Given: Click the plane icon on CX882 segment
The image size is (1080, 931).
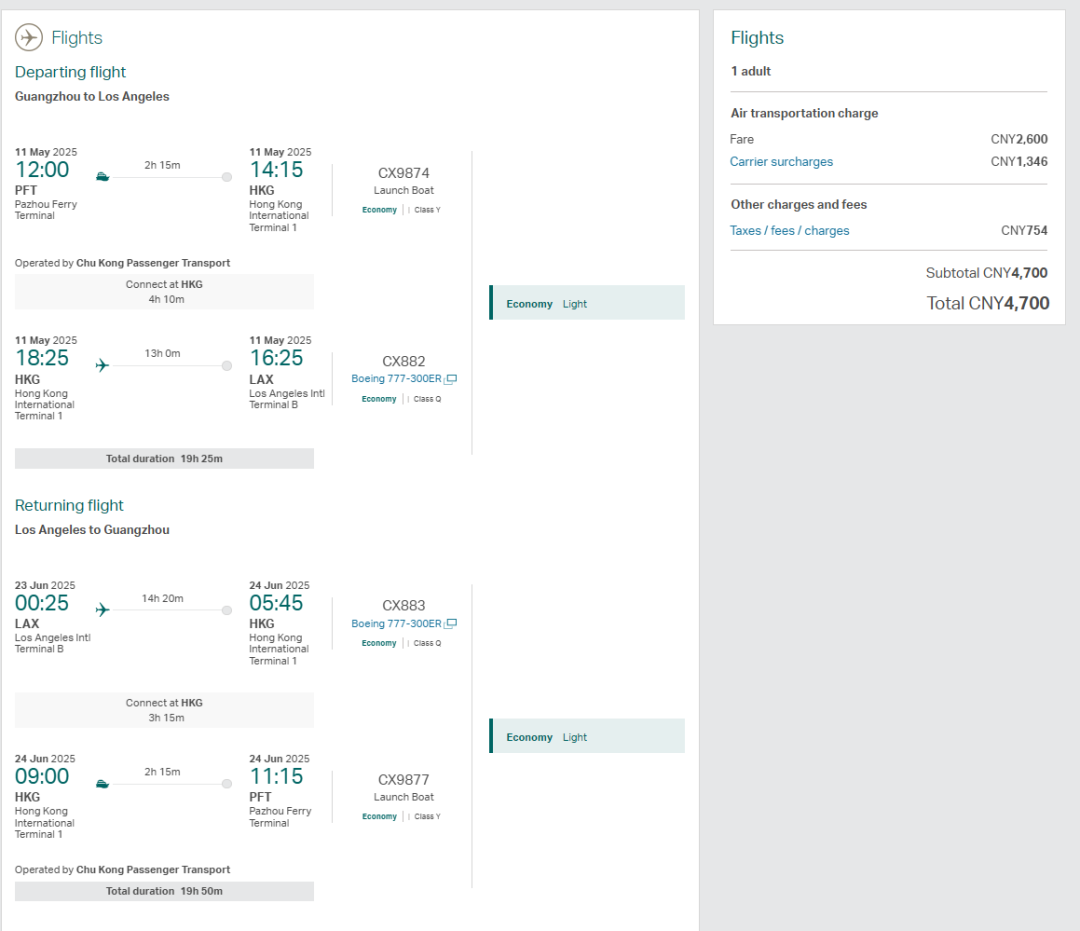Looking at the screenshot, I should (x=102, y=366).
